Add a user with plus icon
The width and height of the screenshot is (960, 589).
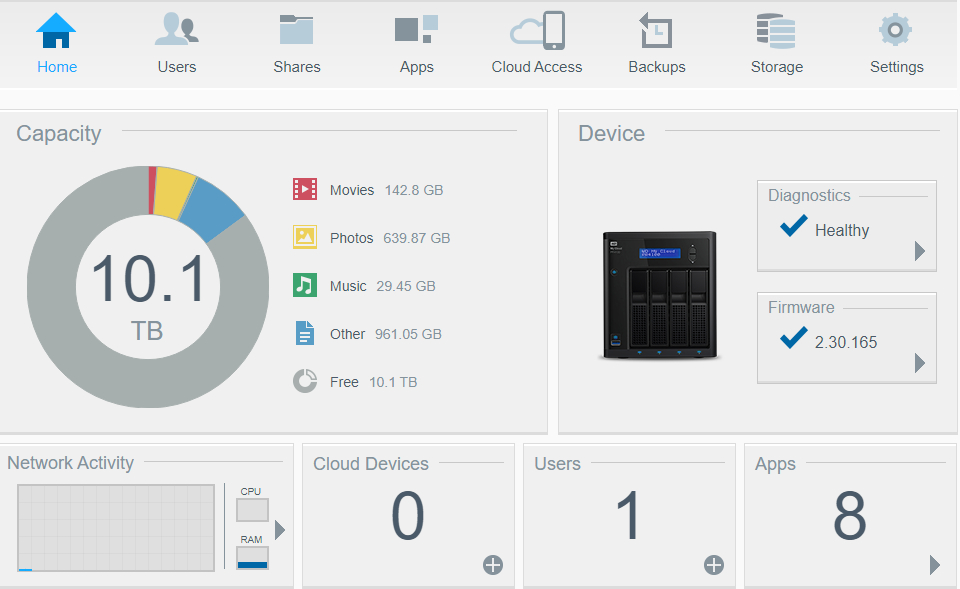point(714,565)
